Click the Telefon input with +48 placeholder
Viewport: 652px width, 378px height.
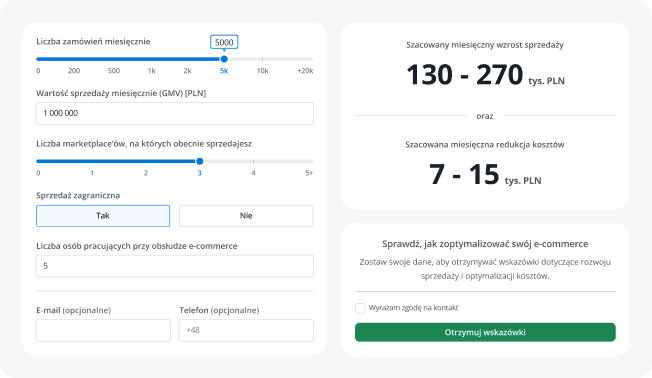pos(246,331)
